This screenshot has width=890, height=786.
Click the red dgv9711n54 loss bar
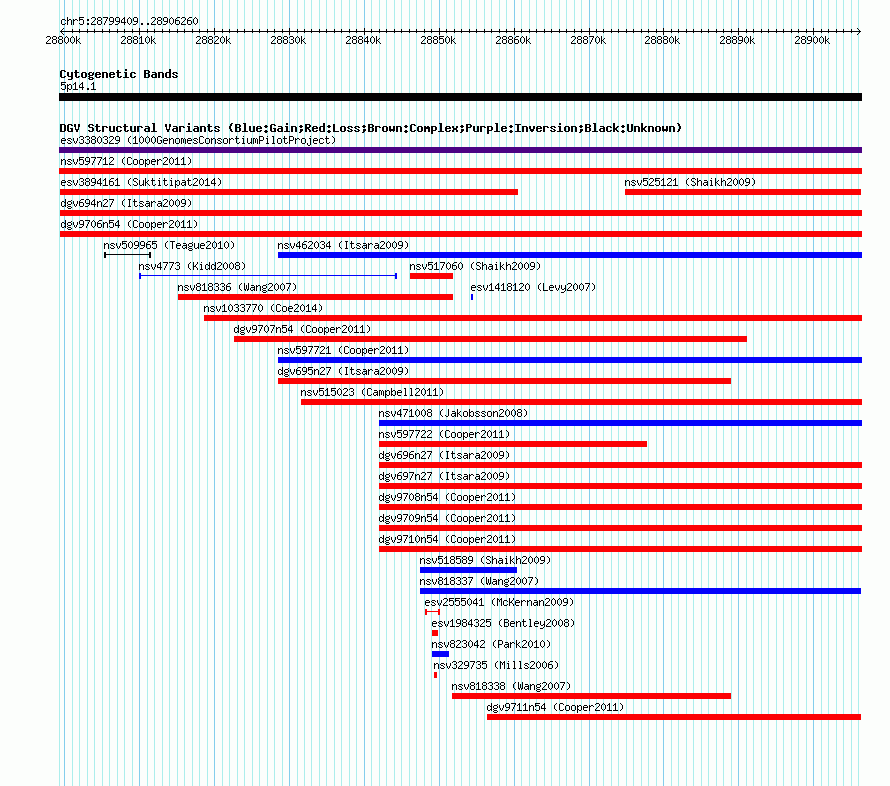pos(674,717)
